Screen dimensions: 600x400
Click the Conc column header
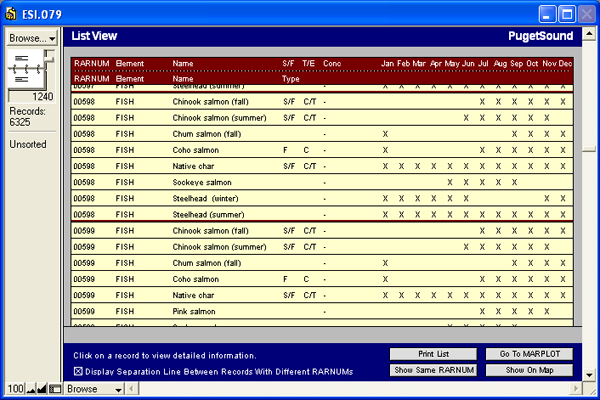(x=331, y=64)
